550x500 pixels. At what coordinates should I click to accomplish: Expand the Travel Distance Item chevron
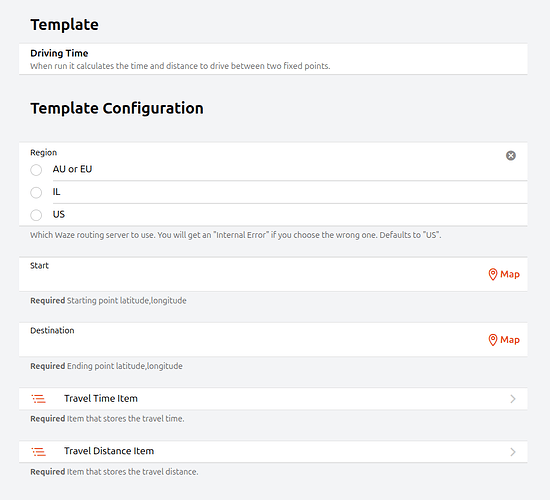[x=513, y=452]
